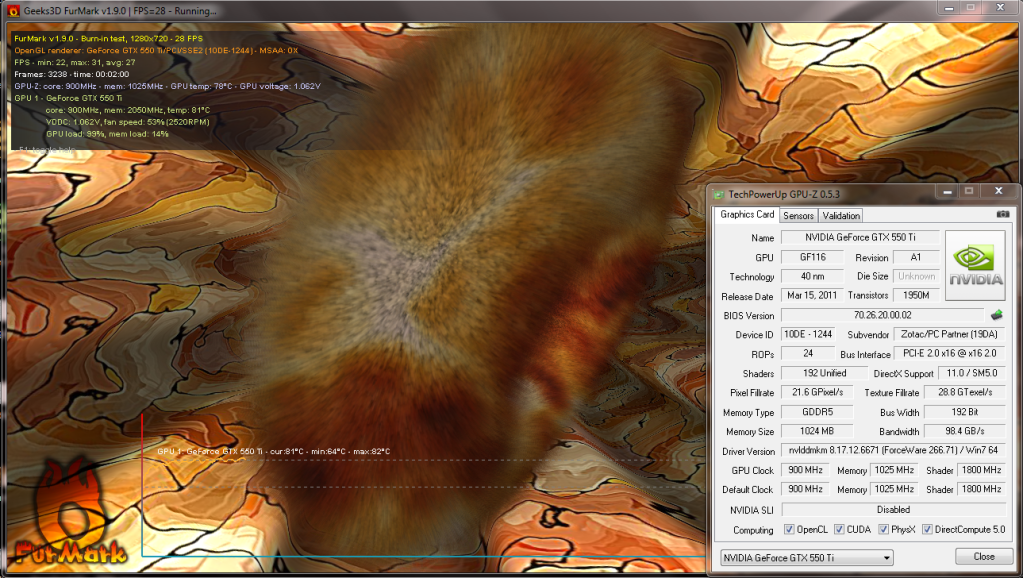The height and width of the screenshot is (578, 1023).
Task: Select the Driver Version field text
Action: click(893, 450)
